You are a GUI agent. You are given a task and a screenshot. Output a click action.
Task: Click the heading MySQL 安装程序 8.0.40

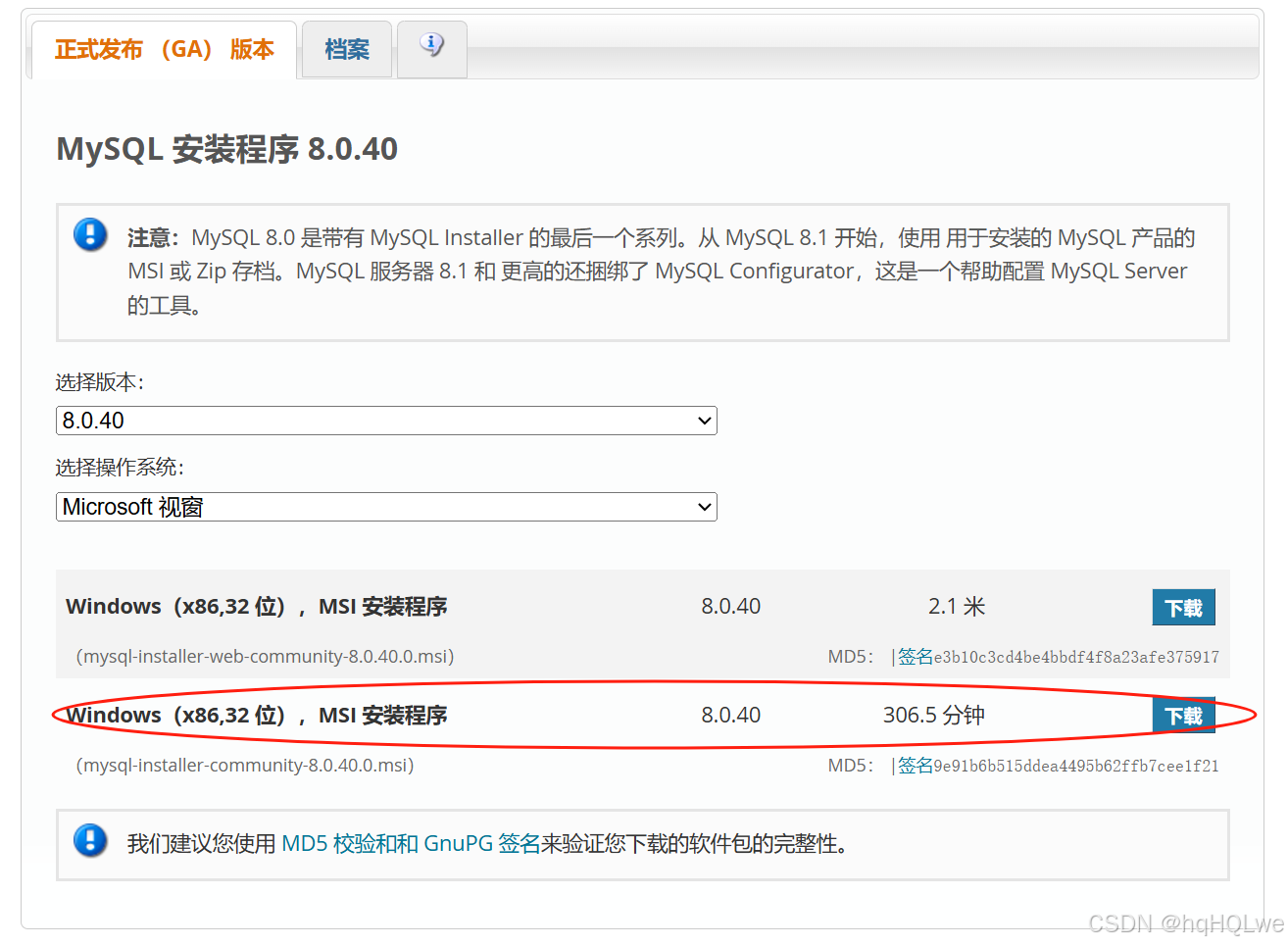tap(227, 149)
